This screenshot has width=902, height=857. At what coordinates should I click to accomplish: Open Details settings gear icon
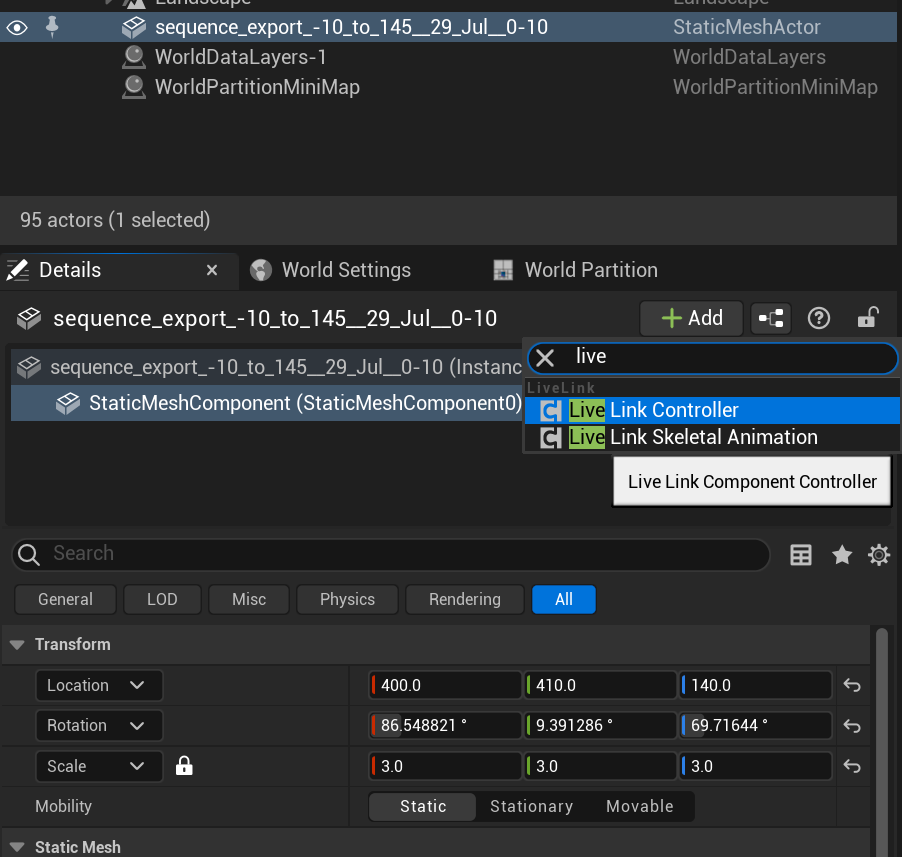click(879, 555)
